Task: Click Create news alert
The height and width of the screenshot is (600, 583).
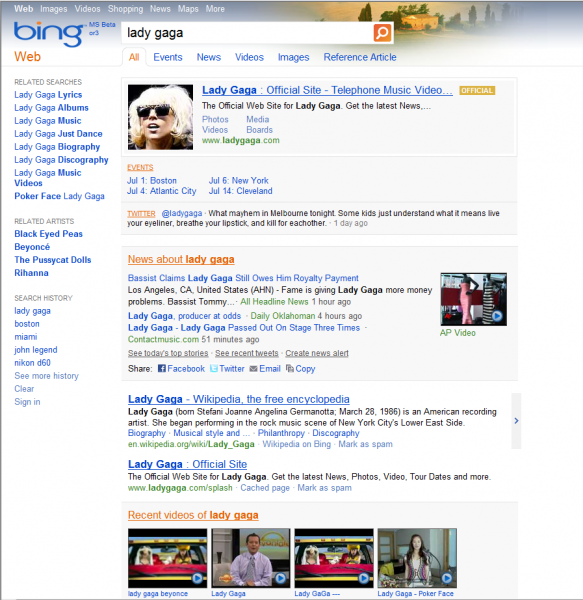Action: click(317, 353)
